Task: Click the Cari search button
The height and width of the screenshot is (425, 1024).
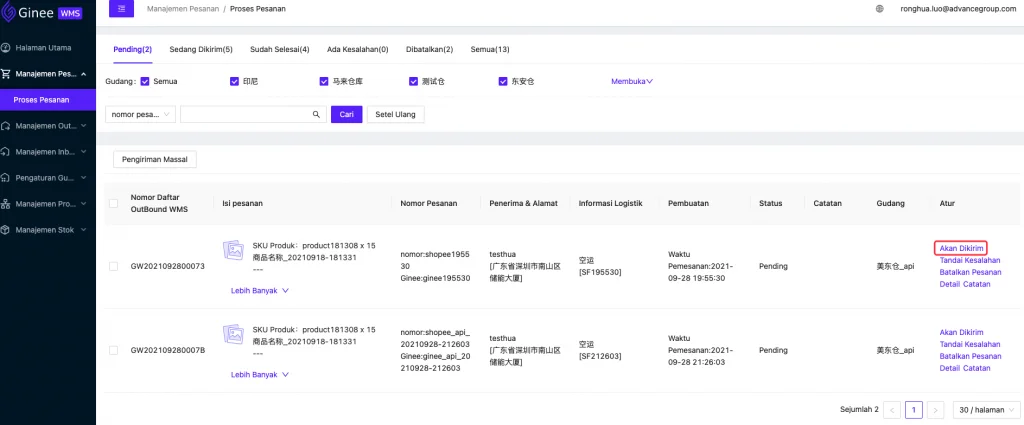Action: click(347, 114)
